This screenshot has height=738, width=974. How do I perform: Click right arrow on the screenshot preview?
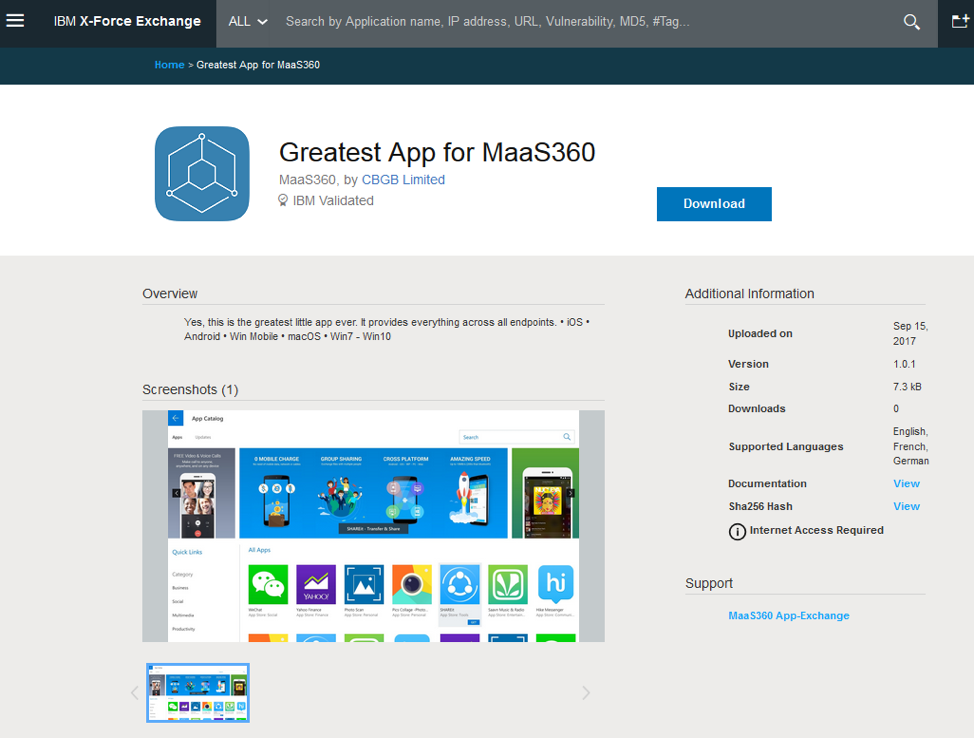[x=571, y=493]
